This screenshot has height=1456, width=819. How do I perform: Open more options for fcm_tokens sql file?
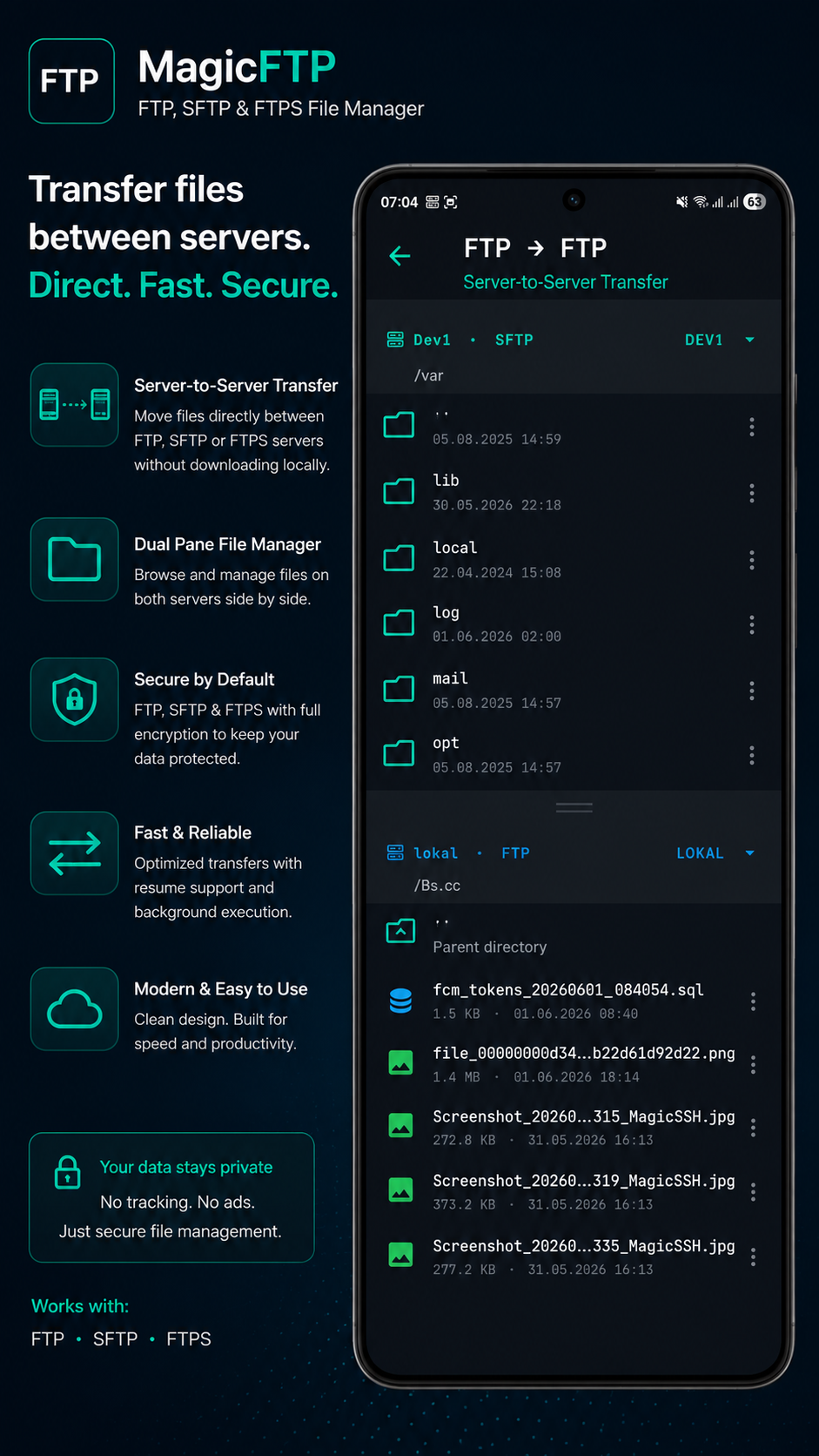[753, 1001]
